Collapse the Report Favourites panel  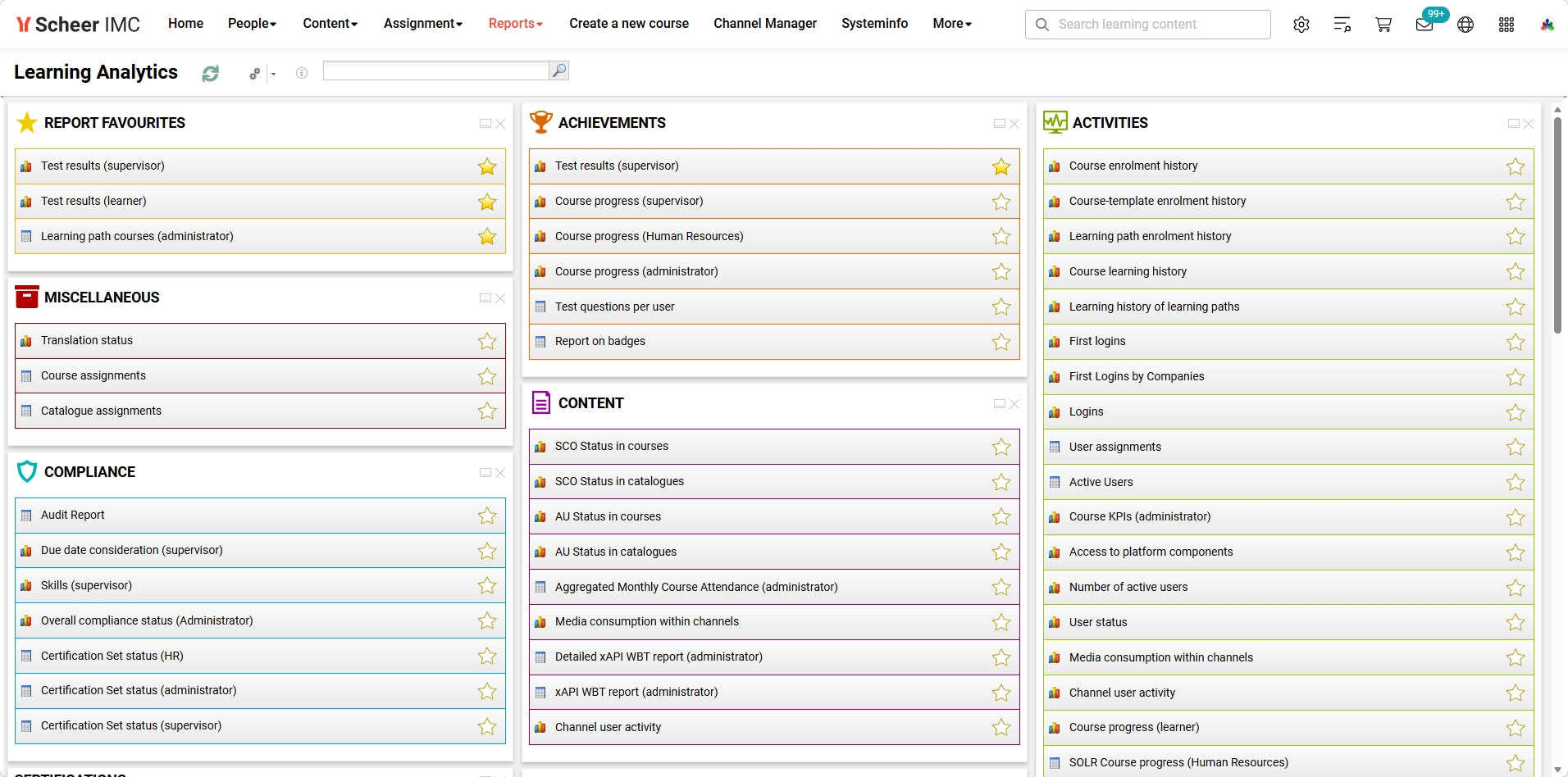point(485,124)
